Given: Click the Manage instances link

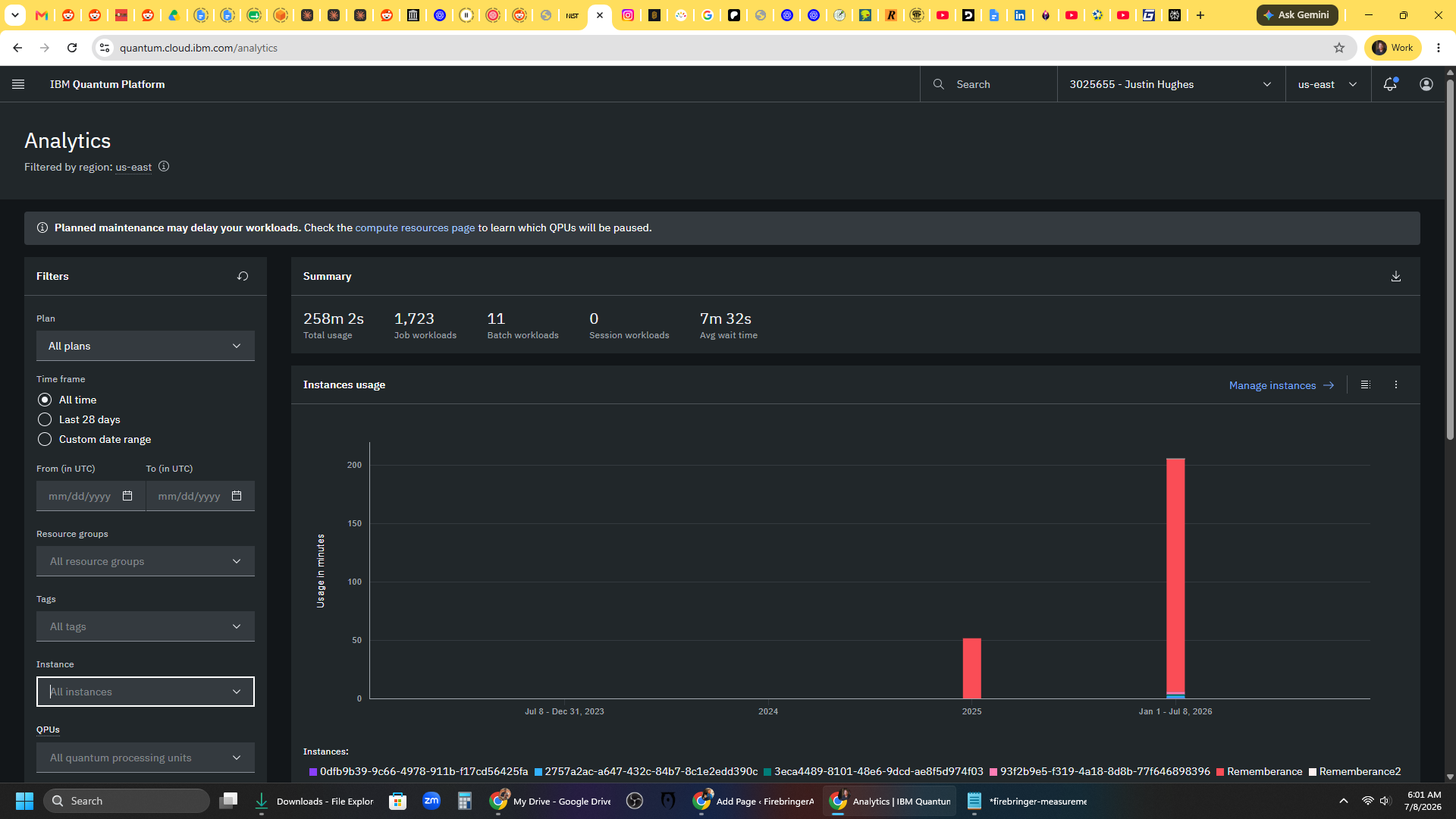Looking at the screenshot, I should tap(1282, 385).
